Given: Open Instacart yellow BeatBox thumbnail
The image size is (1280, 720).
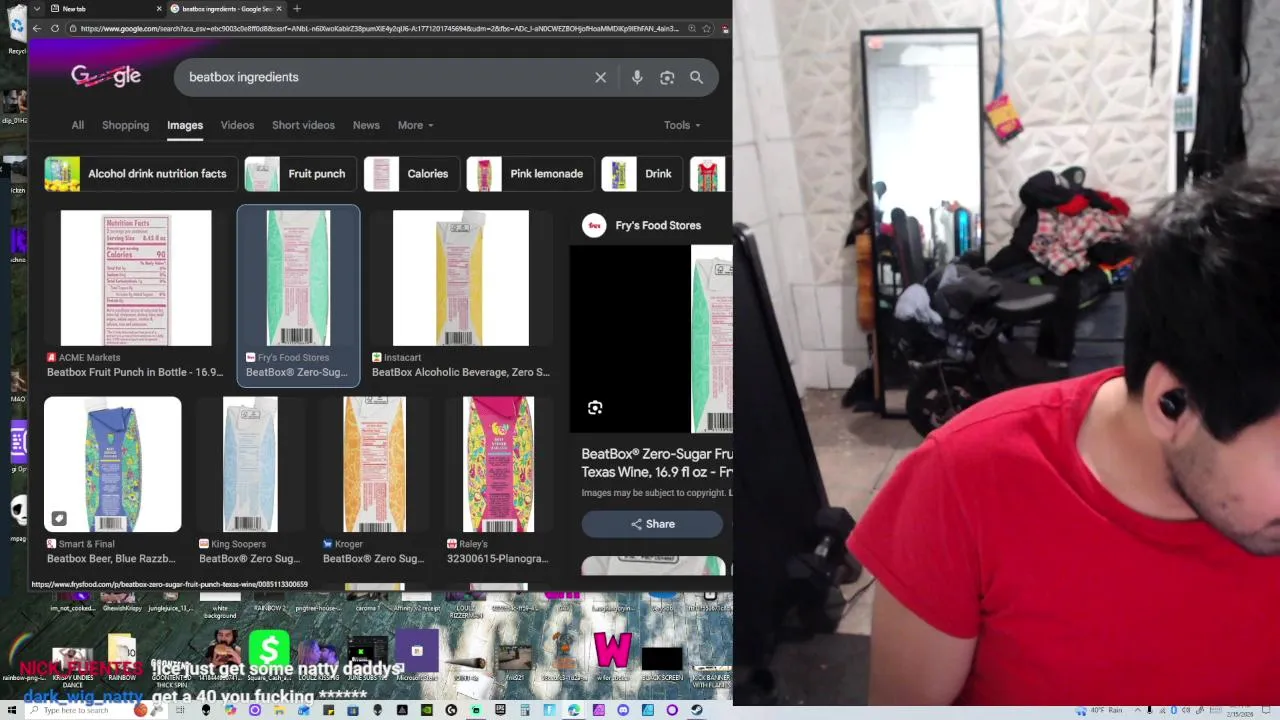Looking at the screenshot, I should point(461,278).
